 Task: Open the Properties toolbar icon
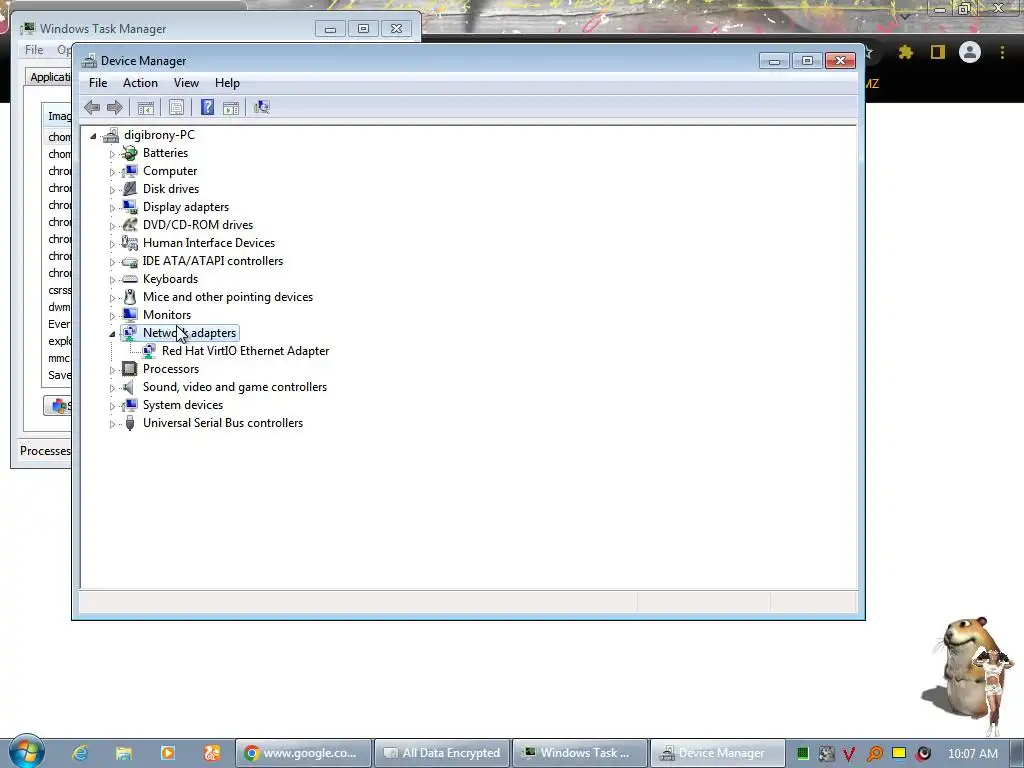(x=176, y=108)
